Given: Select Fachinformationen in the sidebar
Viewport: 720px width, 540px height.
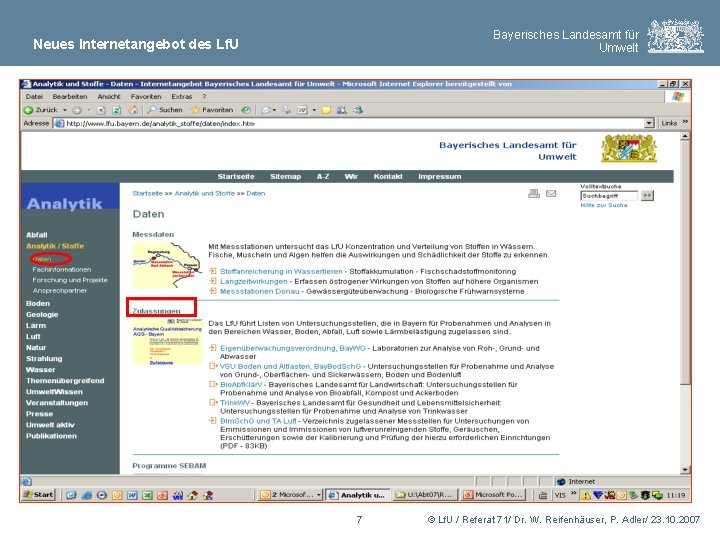Looking at the screenshot, I should point(62,270).
